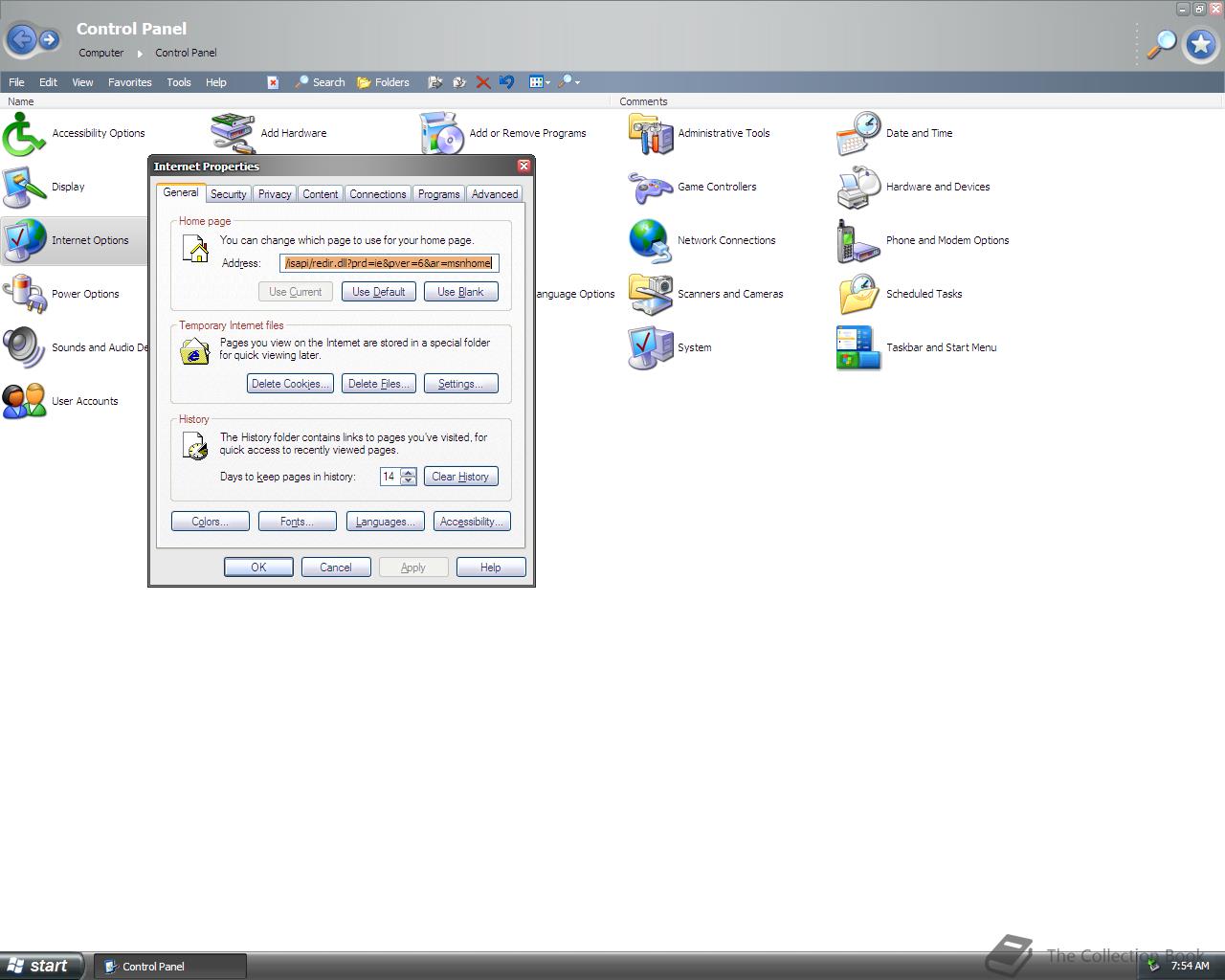Viewport: 1225px width, 980px height.
Task: Click the Copy To toolbar icon
Action: click(x=459, y=82)
